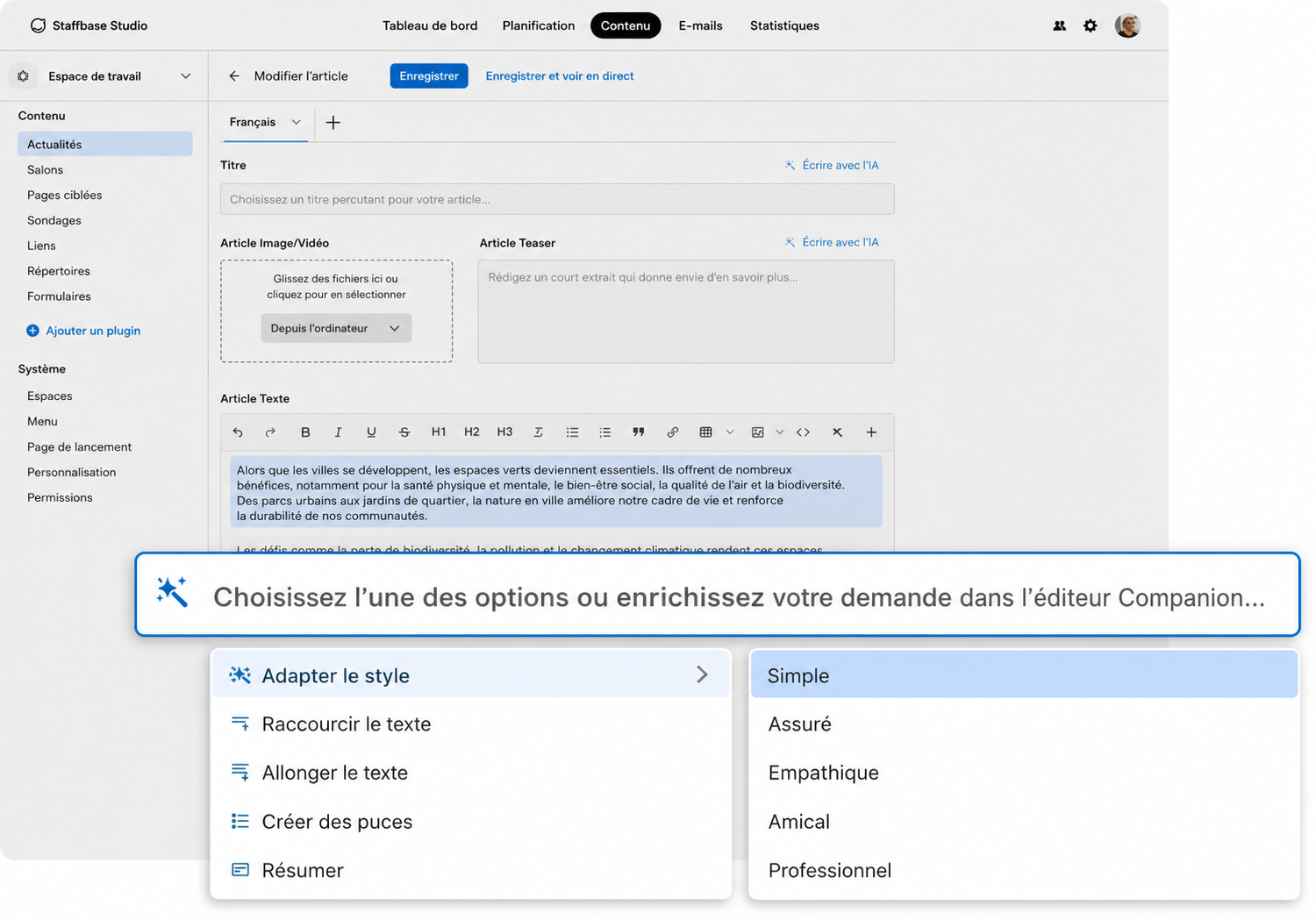Switch to the Statistiques tab
1316x920 pixels.
(x=784, y=25)
